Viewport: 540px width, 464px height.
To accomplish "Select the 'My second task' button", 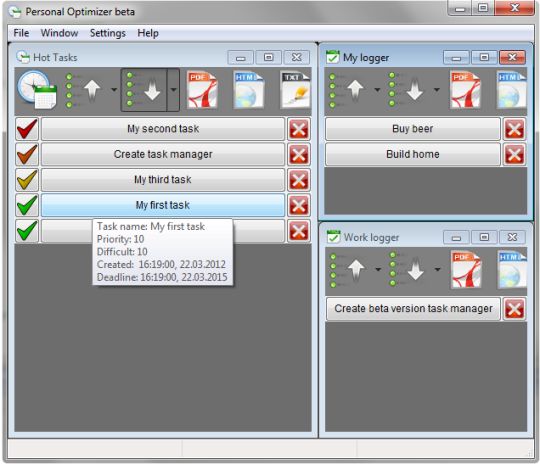I will coord(163,129).
